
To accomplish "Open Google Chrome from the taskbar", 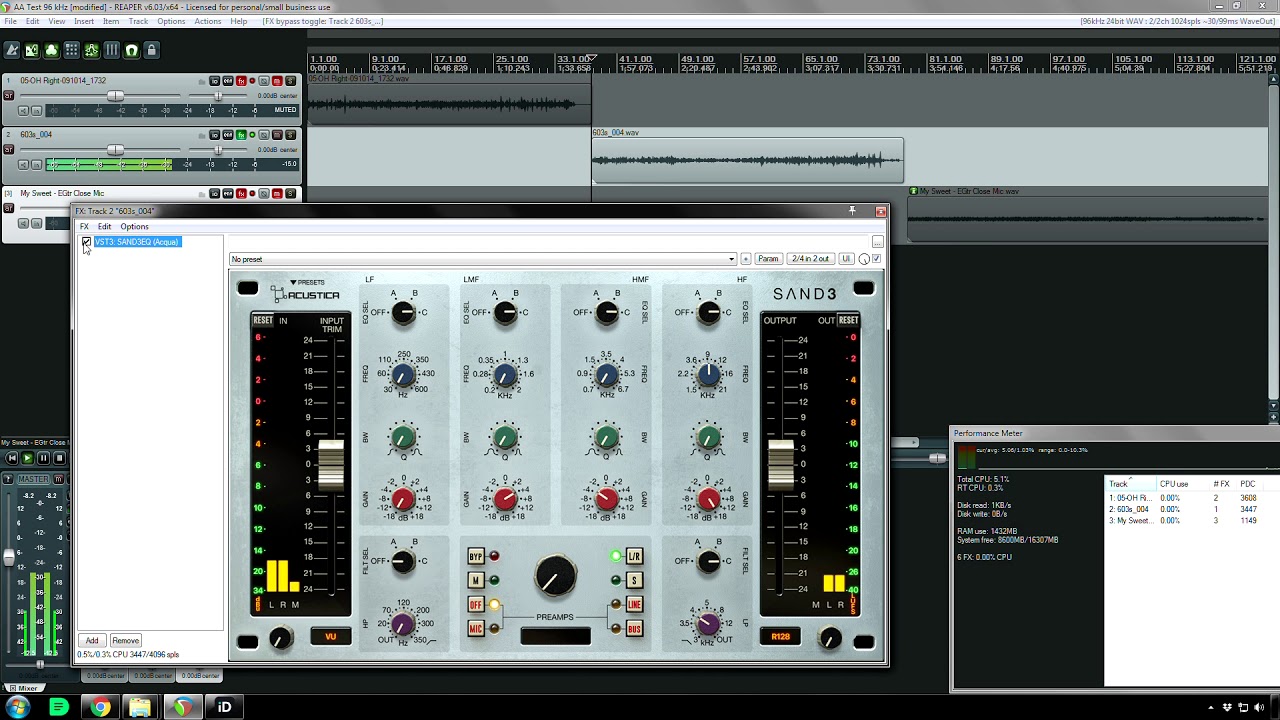I will [x=100, y=708].
